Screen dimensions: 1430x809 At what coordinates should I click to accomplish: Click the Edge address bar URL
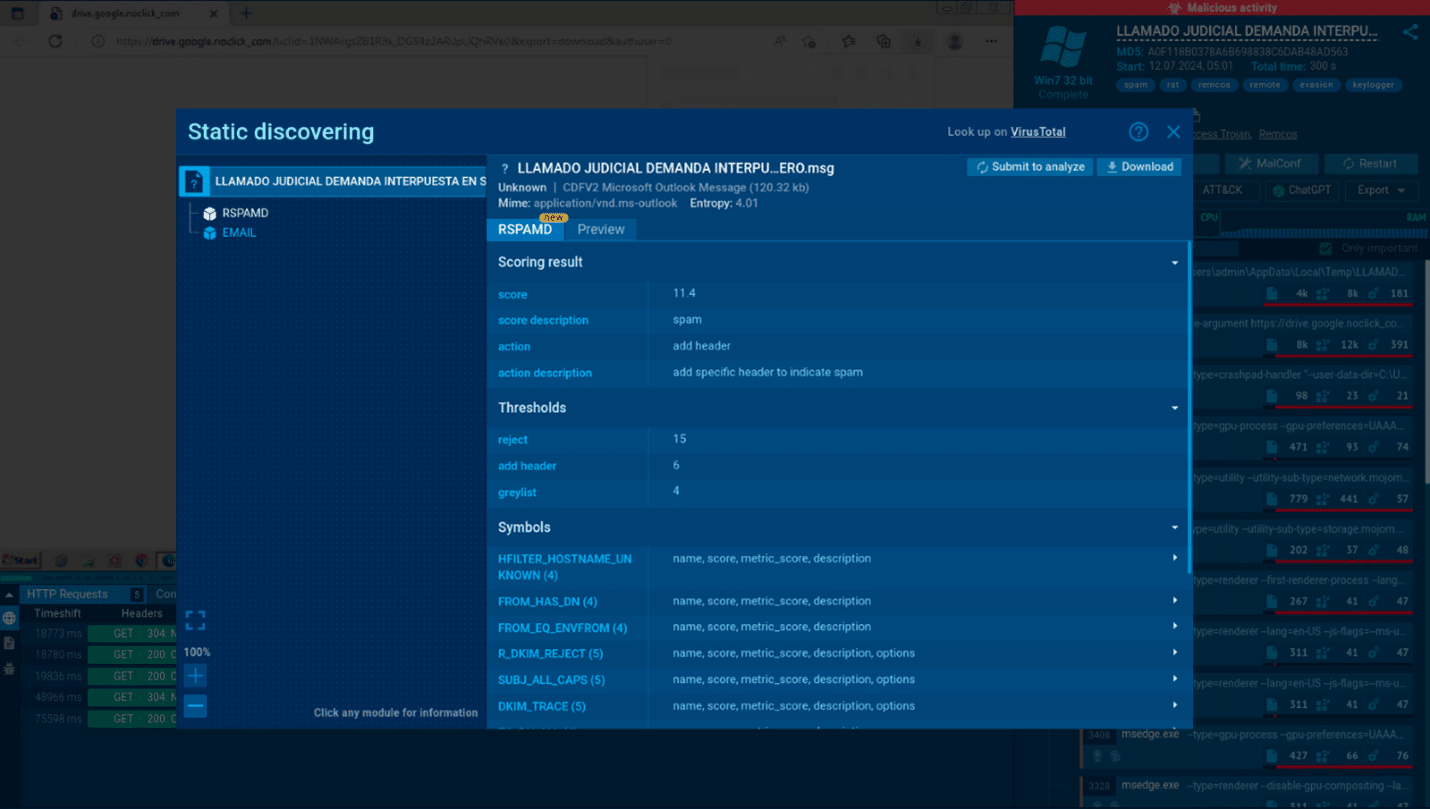[394, 41]
